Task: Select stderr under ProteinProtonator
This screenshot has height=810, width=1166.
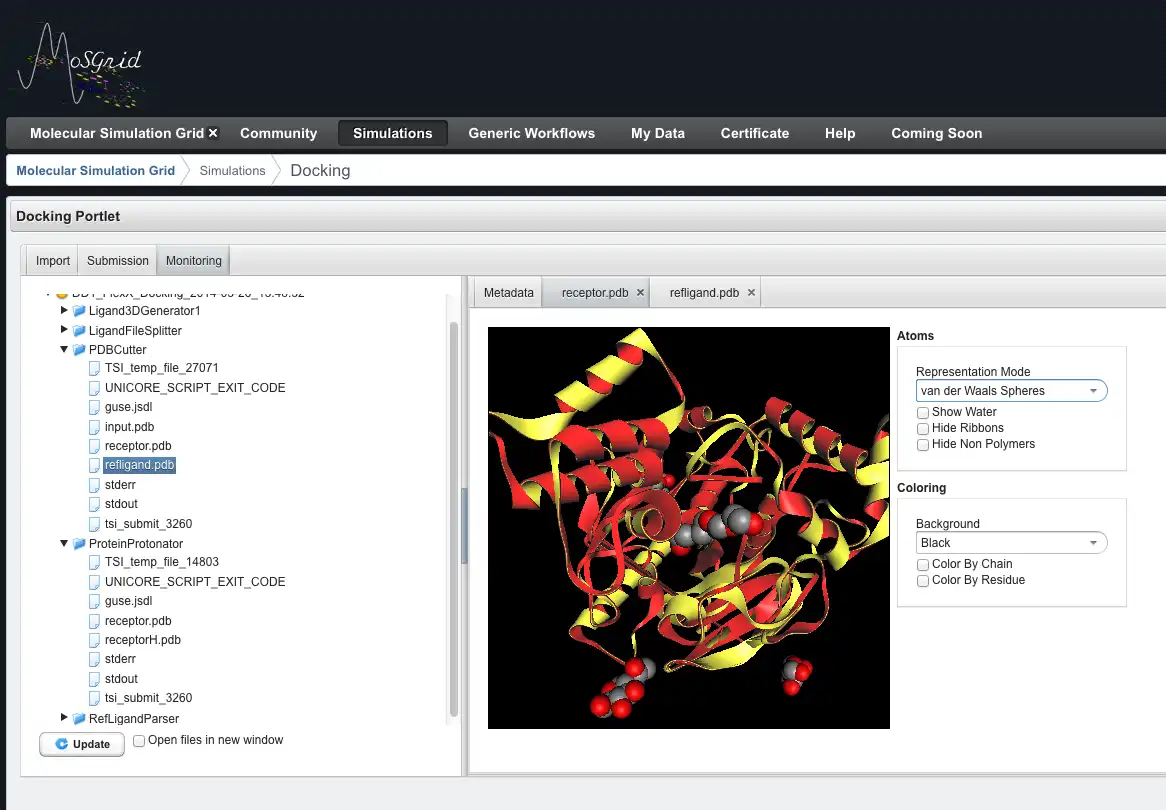Action: tap(120, 659)
